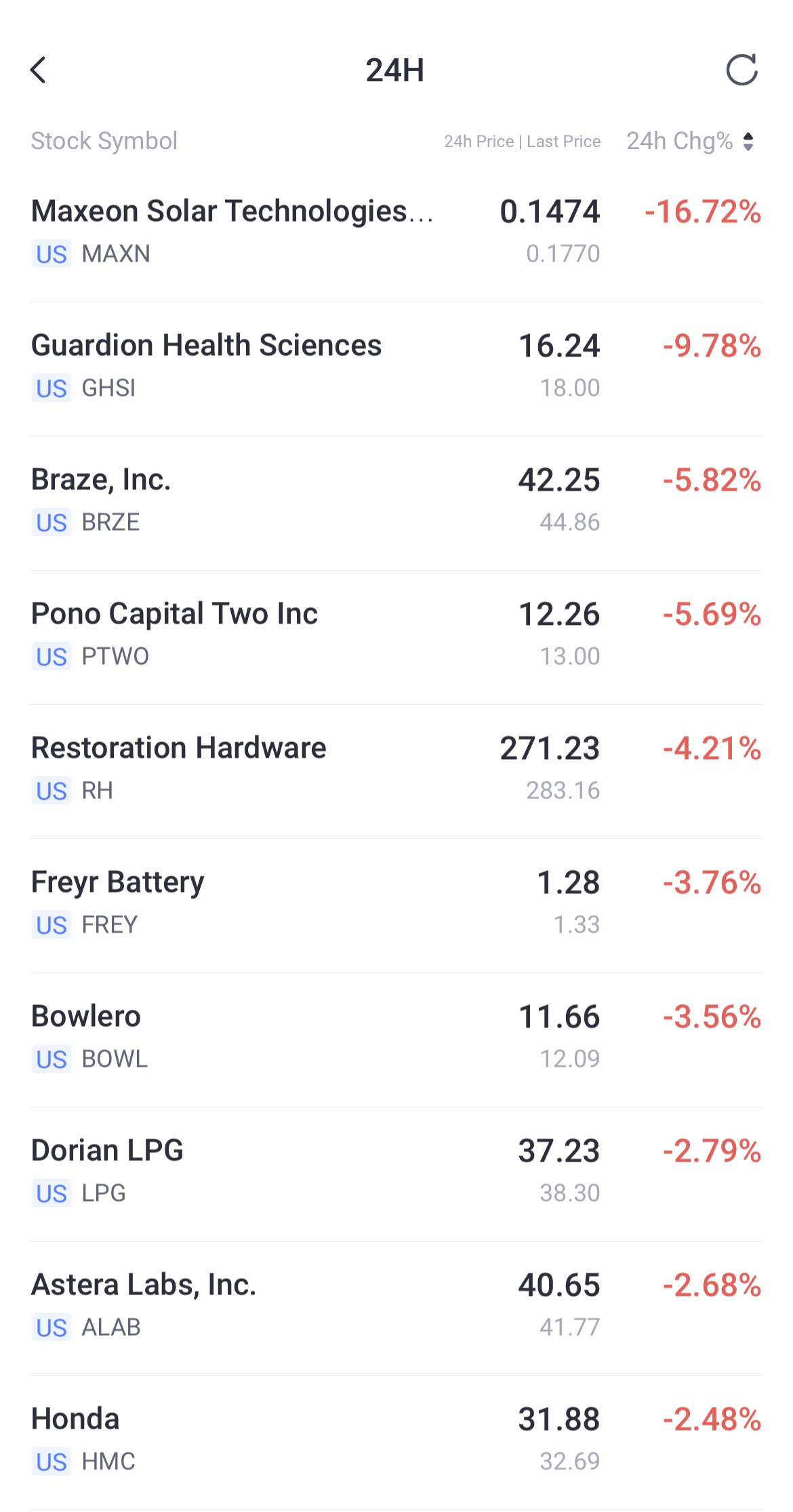793x1512 pixels.
Task: Tap the back arrow icon
Action: click(39, 70)
